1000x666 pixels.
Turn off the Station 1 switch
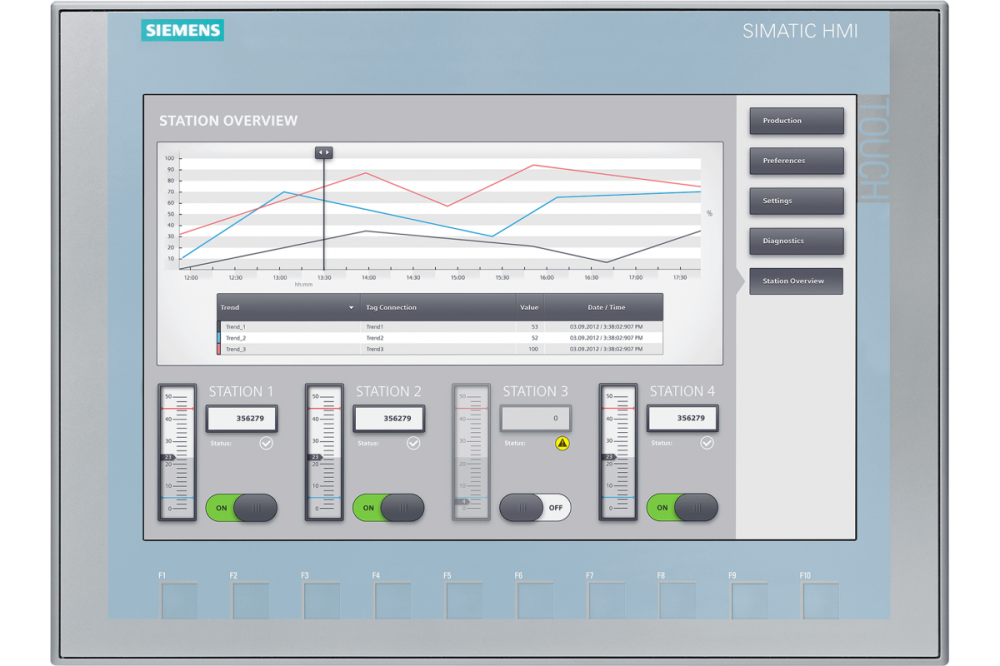(x=241, y=508)
